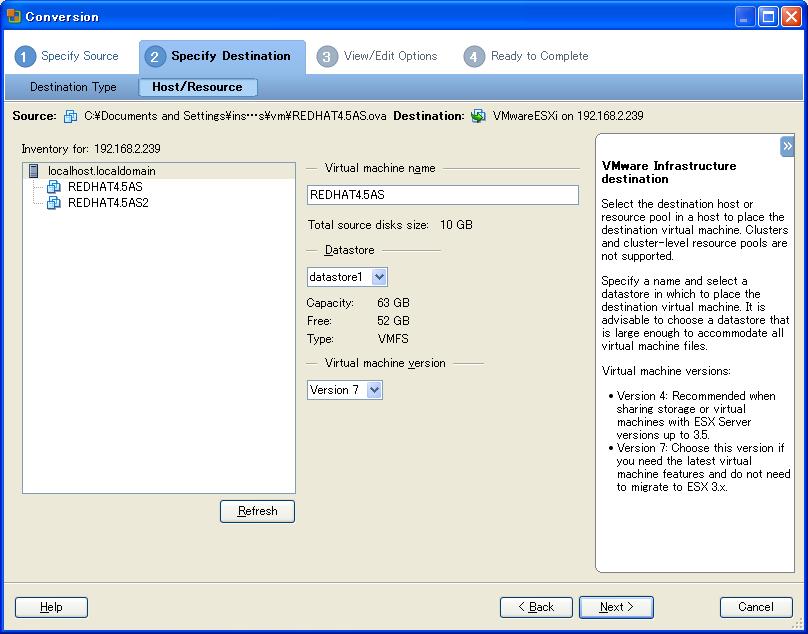Click the source path C:¥Documents and Settings text
This screenshot has height=634, width=808.
[x=235, y=116]
